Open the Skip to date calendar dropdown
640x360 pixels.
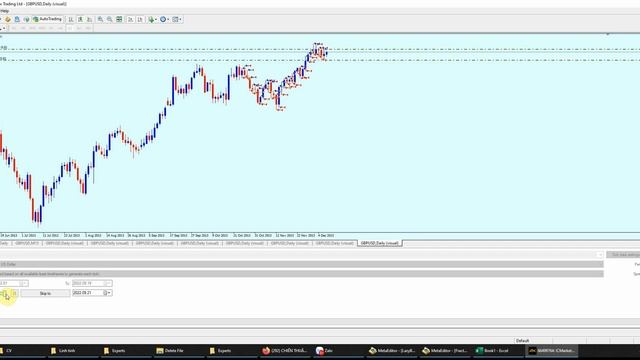107,293
